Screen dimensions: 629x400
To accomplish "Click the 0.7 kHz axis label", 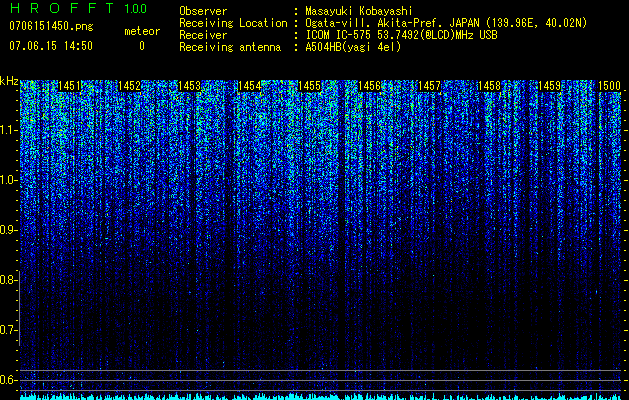I will (8, 330).
